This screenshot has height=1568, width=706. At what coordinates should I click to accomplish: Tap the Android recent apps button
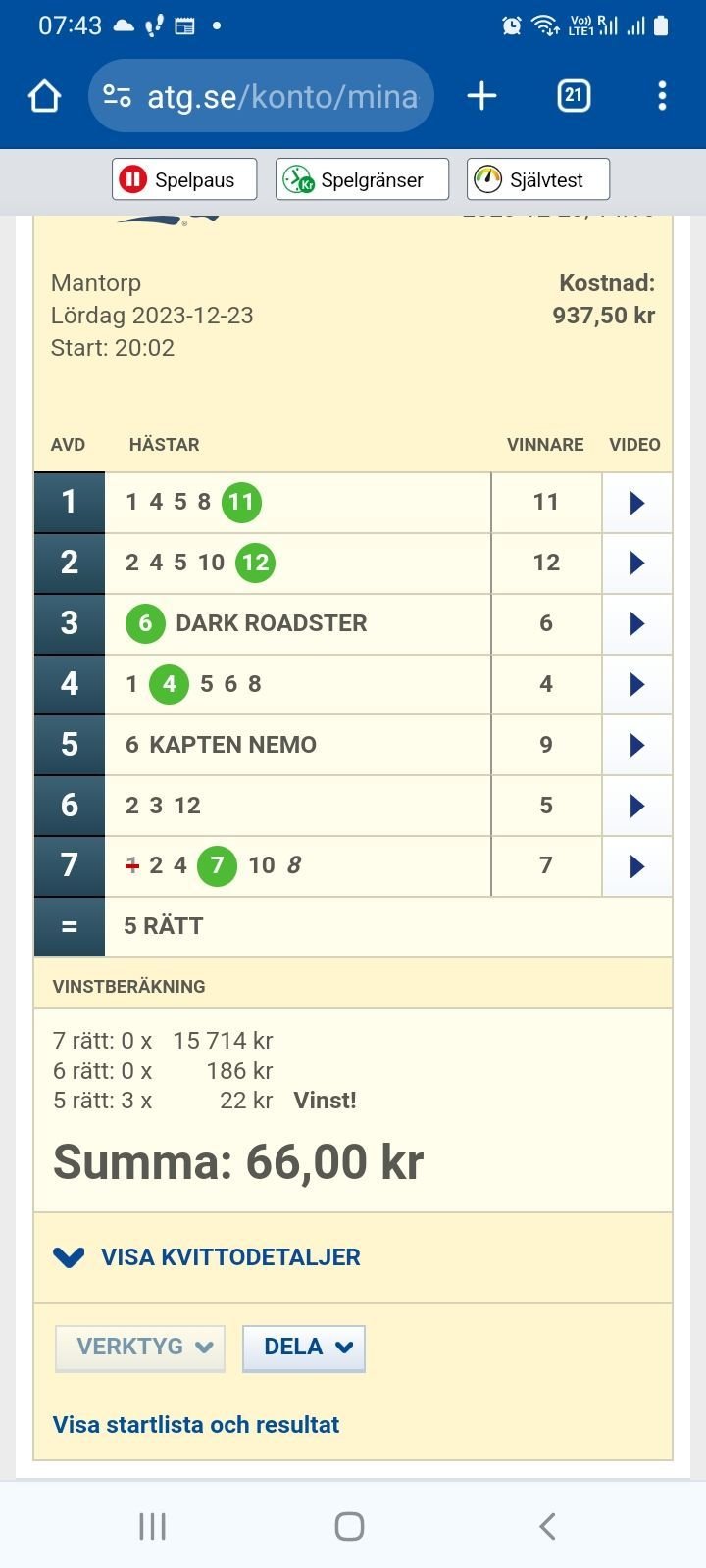[x=152, y=1525]
